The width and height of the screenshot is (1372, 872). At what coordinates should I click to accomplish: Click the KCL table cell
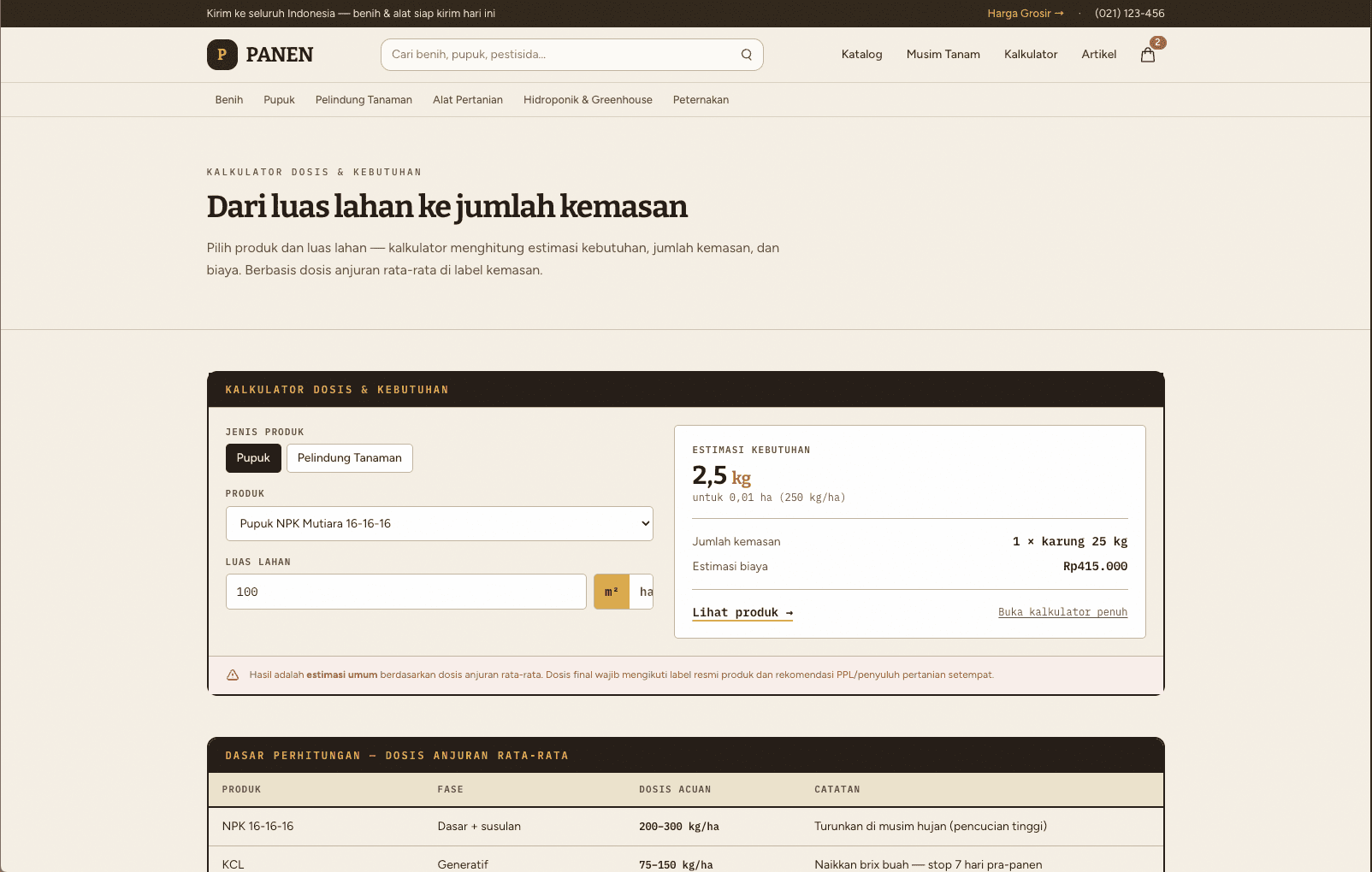(233, 864)
